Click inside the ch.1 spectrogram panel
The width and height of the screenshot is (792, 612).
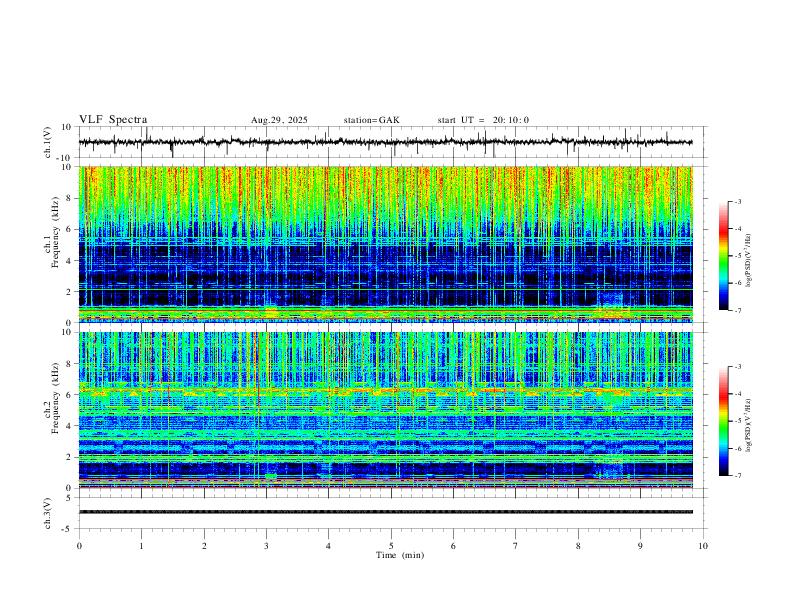pos(385,244)
